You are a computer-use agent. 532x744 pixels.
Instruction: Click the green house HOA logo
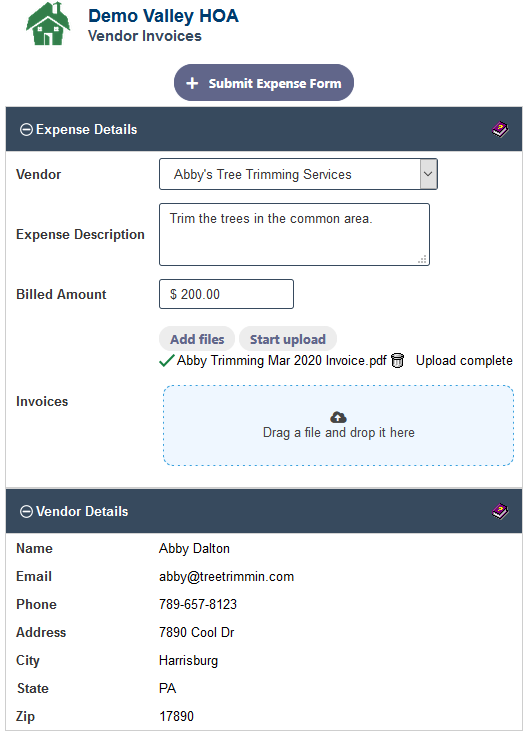(48, 24)
